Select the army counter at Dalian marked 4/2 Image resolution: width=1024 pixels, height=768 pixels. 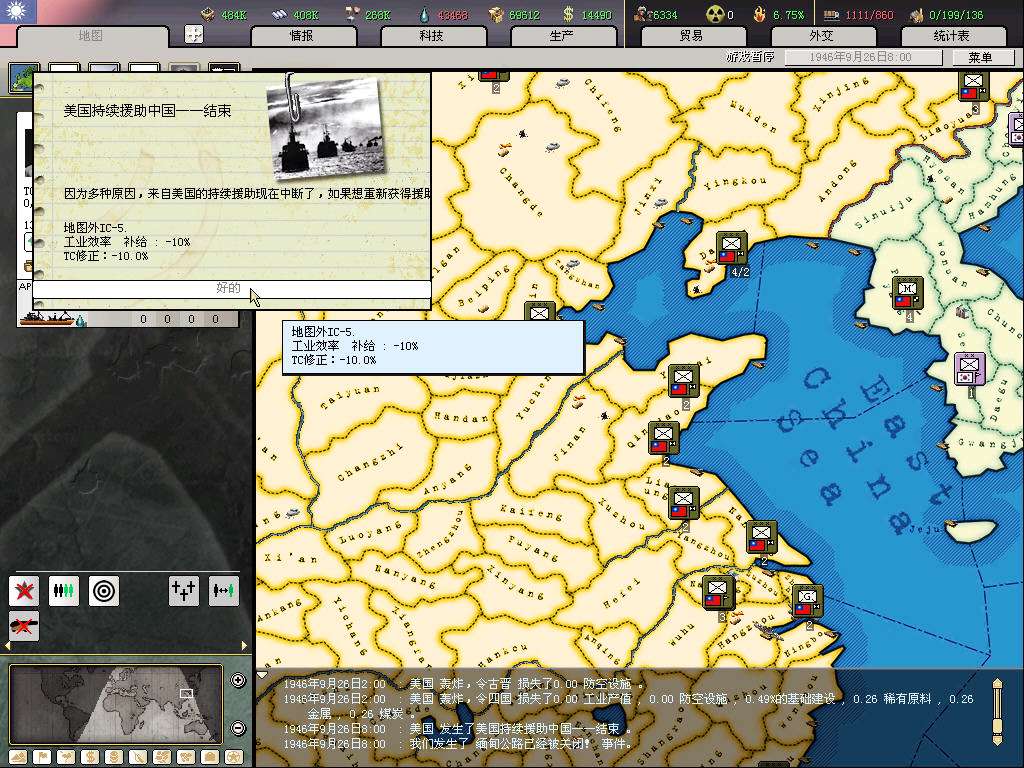[x=731, y=249]
